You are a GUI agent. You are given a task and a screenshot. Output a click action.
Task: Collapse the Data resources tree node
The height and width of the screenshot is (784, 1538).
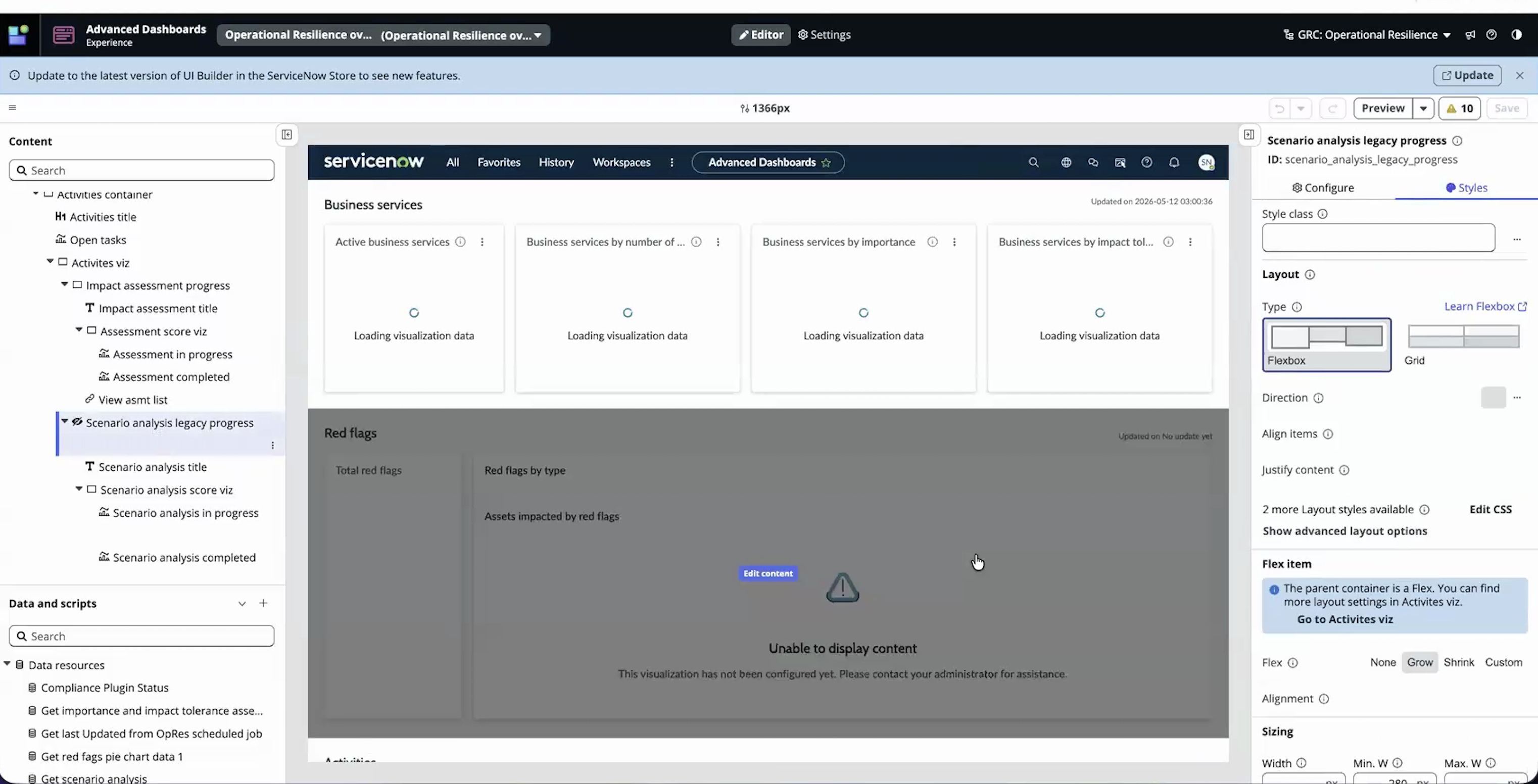[7, 663]
